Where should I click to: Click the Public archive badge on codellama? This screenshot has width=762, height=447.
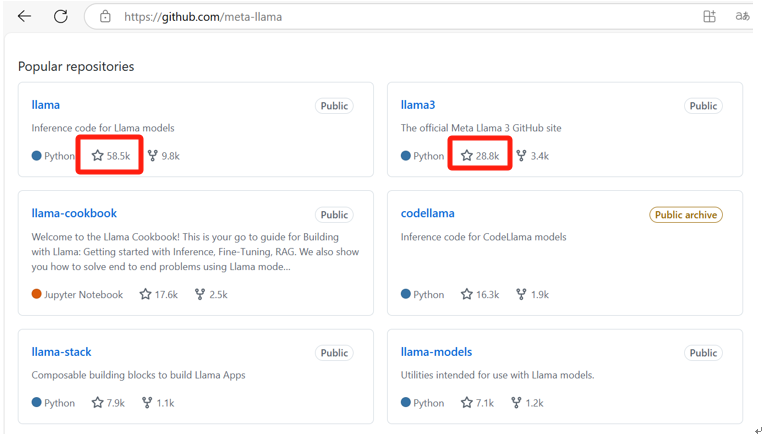pos(685,215)
